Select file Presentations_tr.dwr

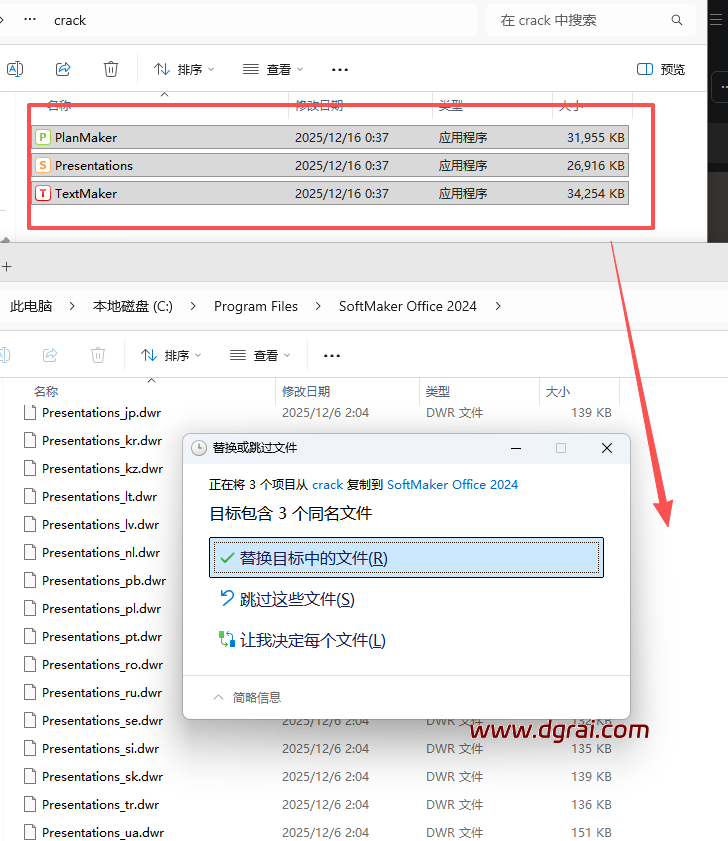[x=100, y=804]
